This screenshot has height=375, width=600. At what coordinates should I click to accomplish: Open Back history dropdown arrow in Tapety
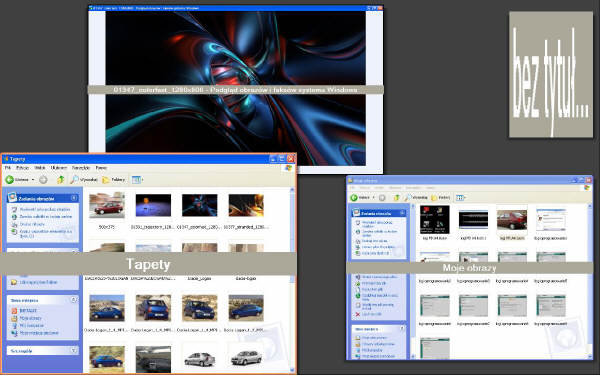(33, 179)
